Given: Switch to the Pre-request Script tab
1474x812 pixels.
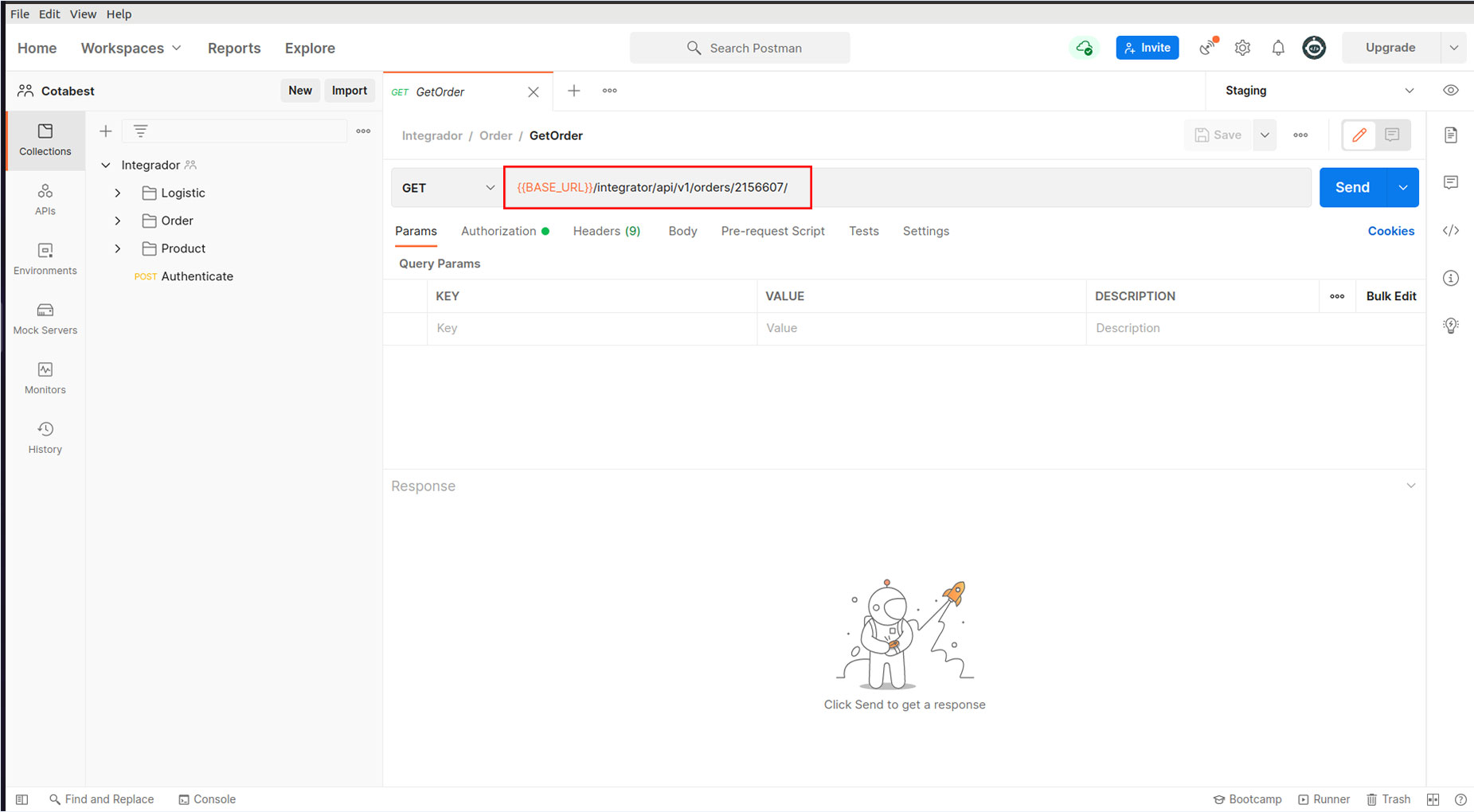Looking at the screenshot, I should [772, 231].
